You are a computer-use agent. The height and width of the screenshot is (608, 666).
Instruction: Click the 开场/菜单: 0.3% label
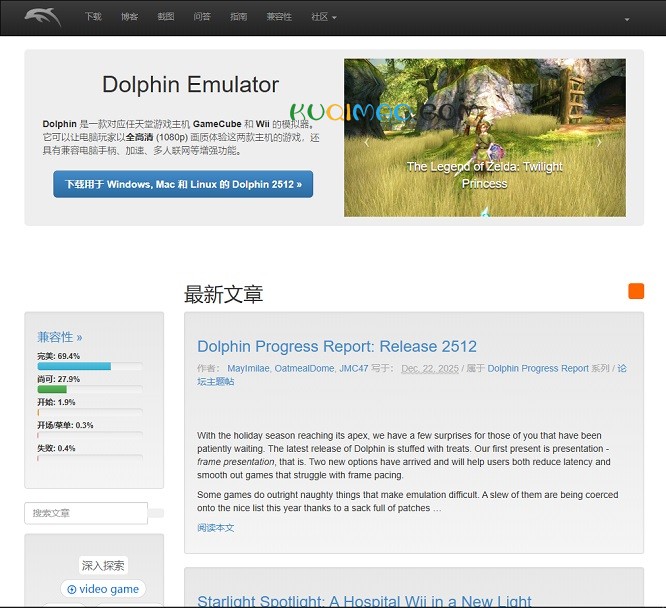click(x=65, y=425)
